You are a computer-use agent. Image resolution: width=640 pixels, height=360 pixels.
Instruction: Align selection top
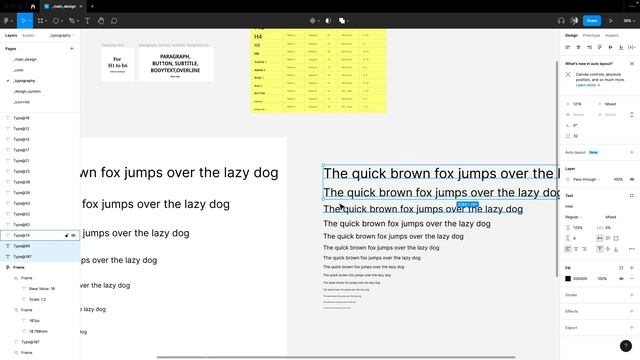click(x=600, y=47)
